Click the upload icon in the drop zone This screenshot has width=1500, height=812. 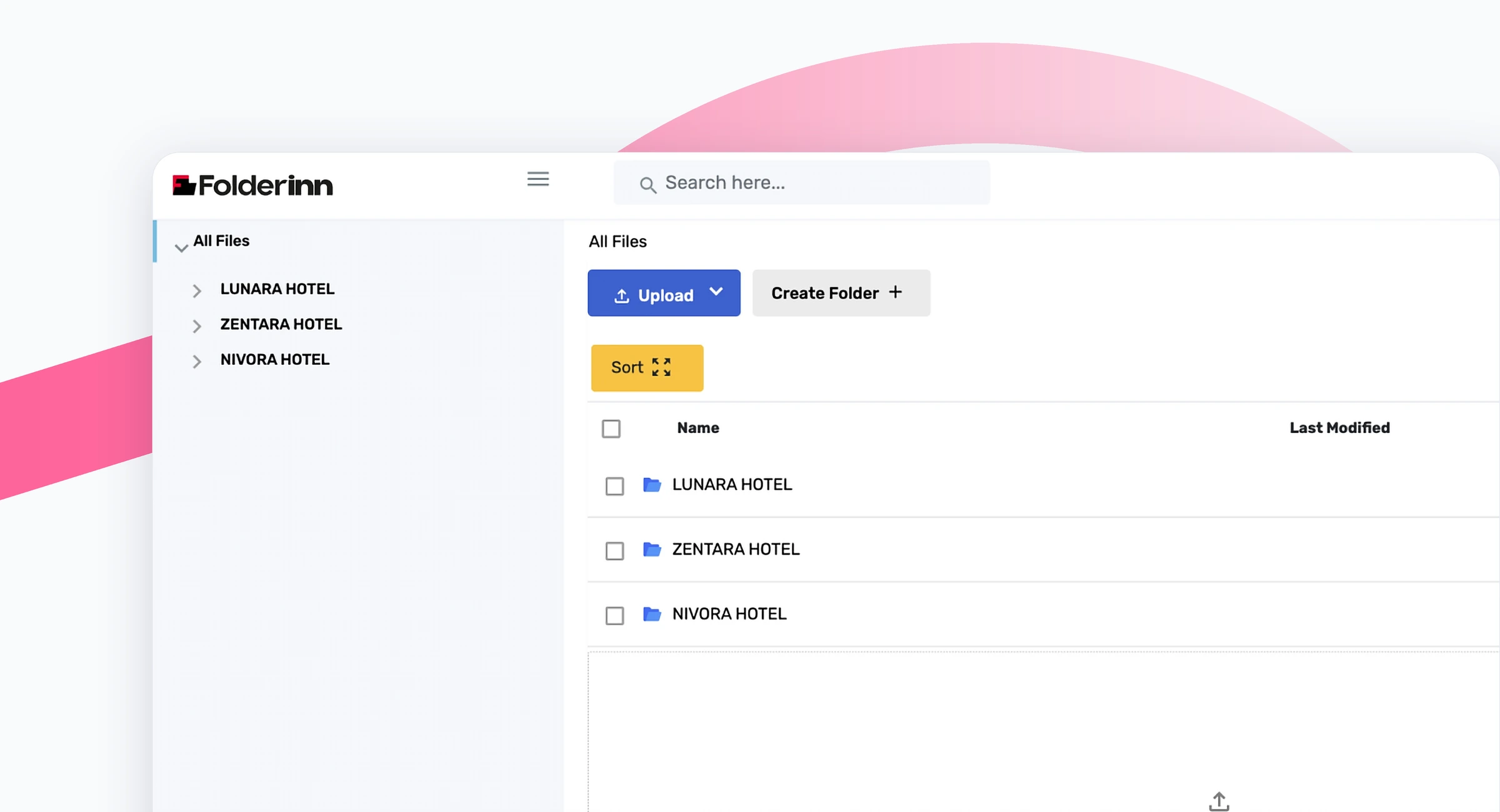(x=1219, y=801)
